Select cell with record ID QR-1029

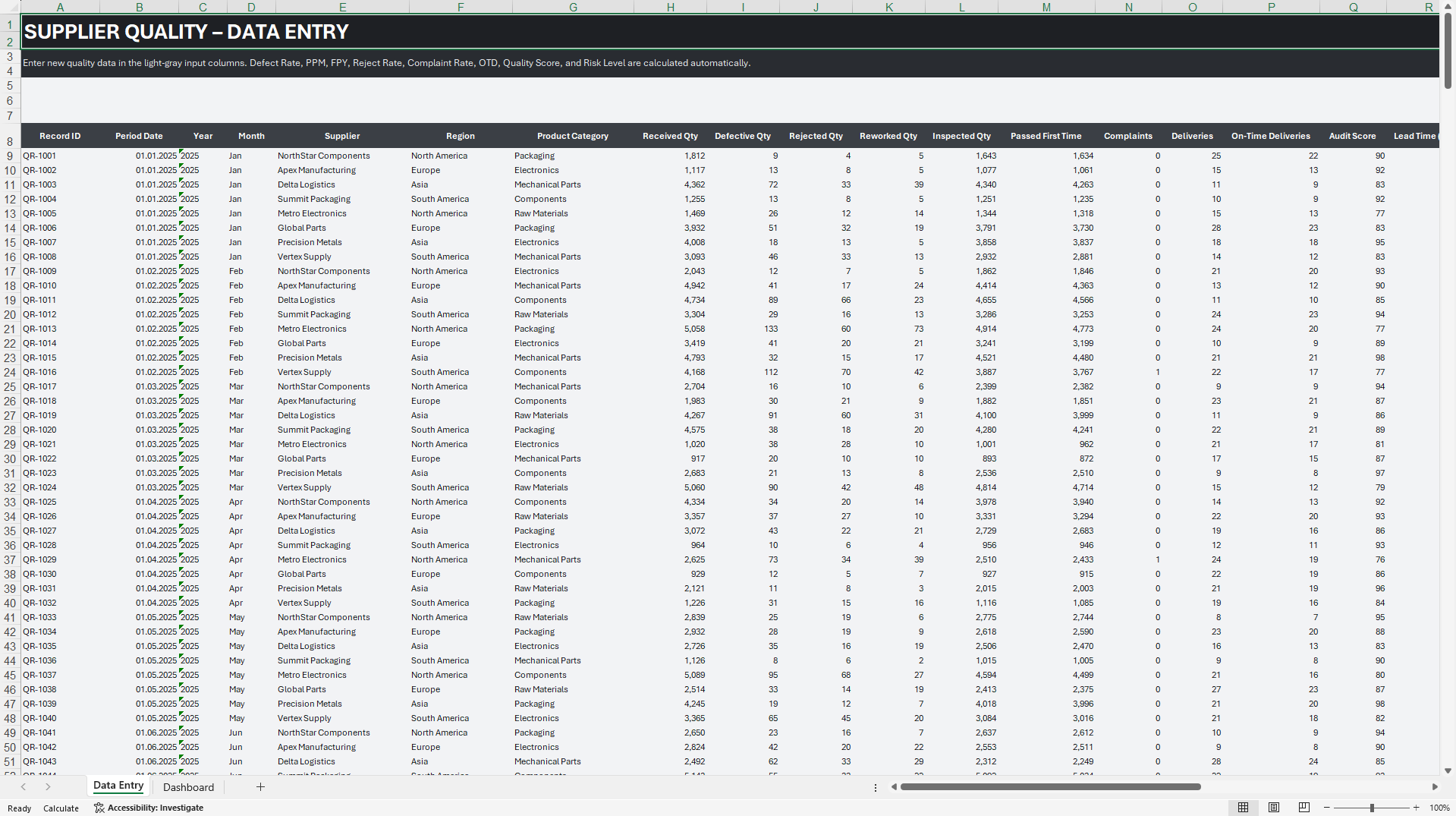pos(60,559)
